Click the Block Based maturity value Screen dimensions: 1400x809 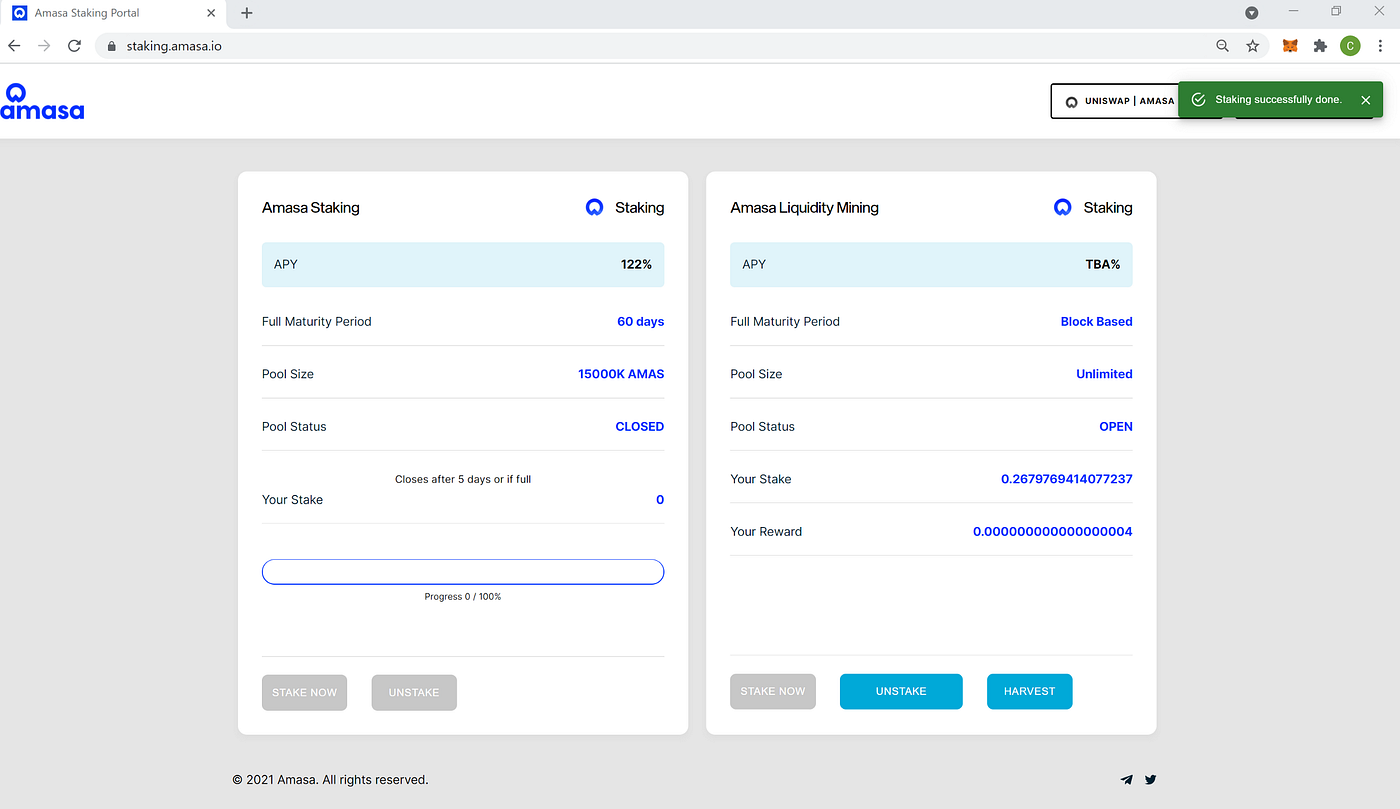[1097, 322]
